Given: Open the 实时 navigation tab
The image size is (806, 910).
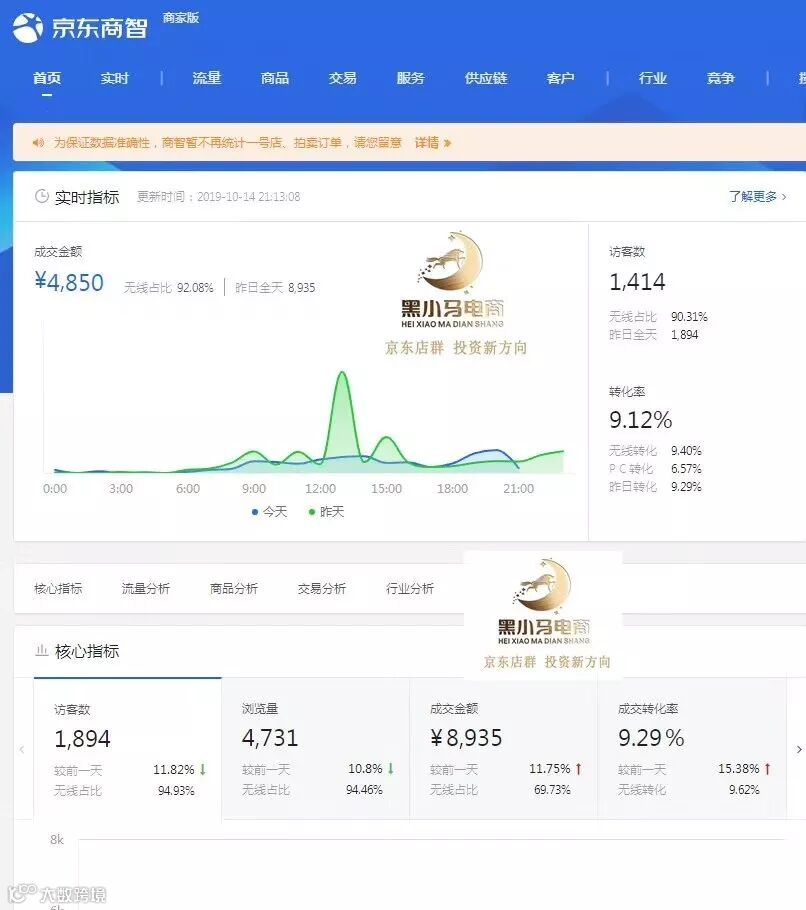Looking at the screenshot, I should (x=114, y=78).
